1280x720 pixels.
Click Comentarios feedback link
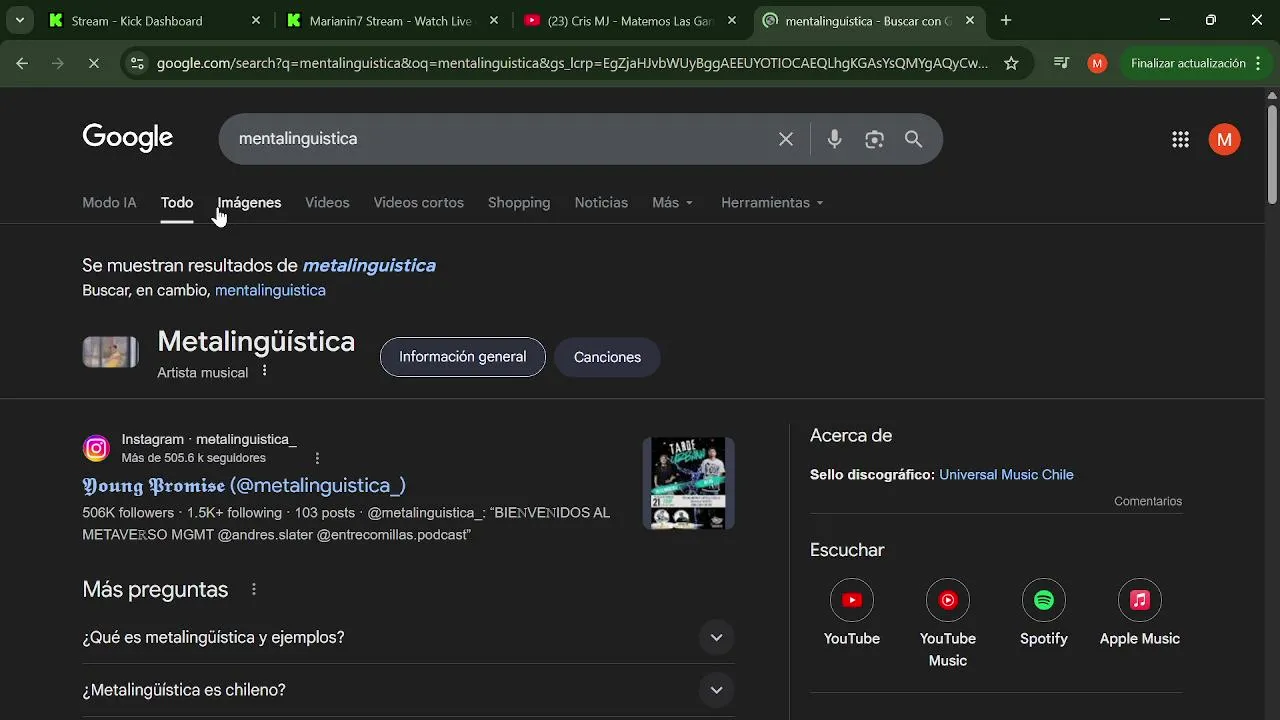[1148, 502]
